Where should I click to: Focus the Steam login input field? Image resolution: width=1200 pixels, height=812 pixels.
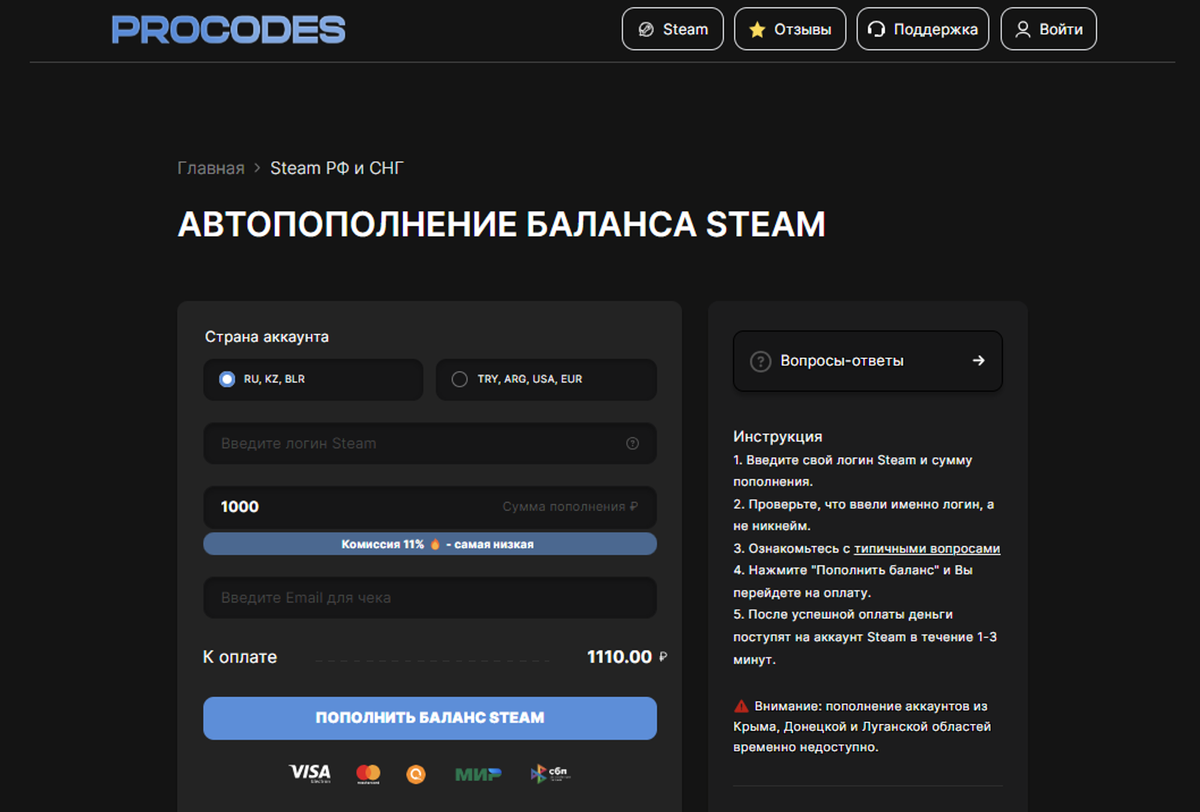pyautogui.click(x=430, y=443)
